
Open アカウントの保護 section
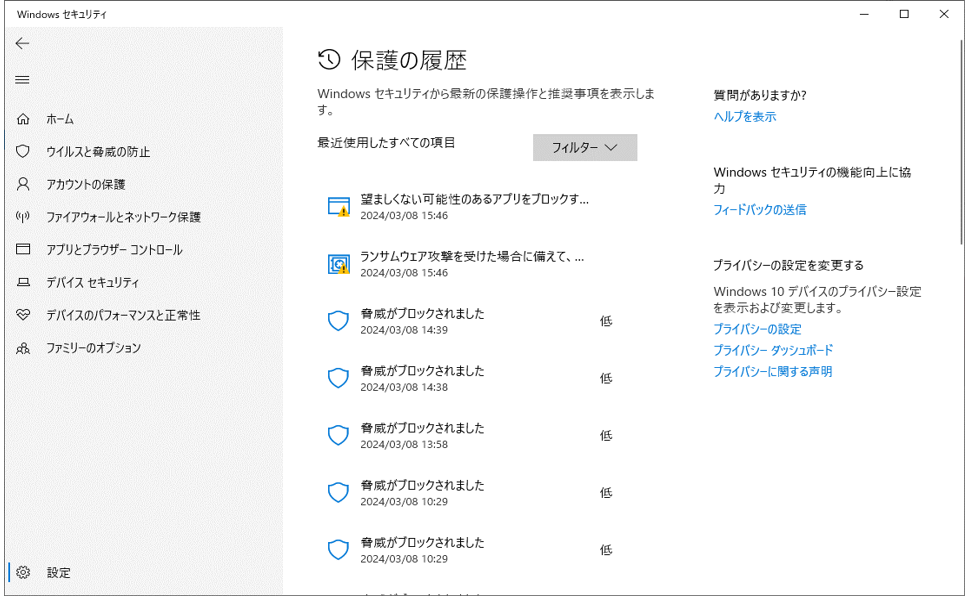coord(86,184)
